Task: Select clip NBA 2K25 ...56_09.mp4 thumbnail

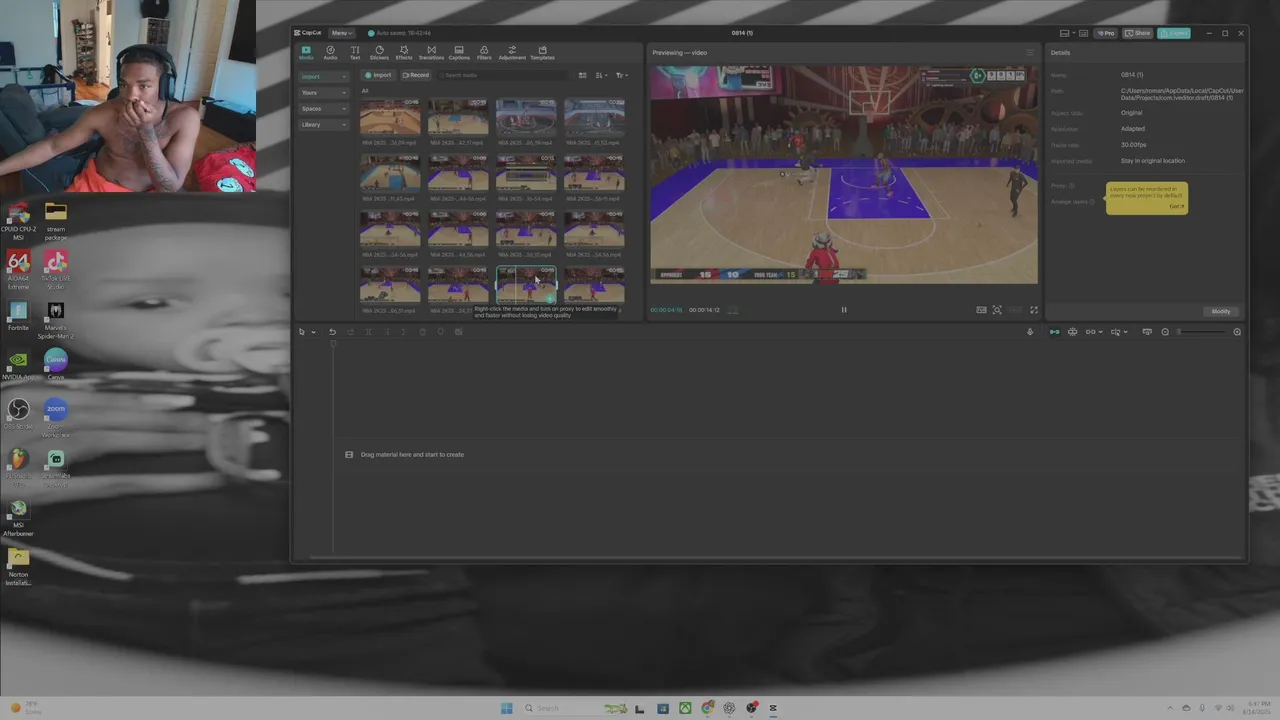Action: click(390, 117)
